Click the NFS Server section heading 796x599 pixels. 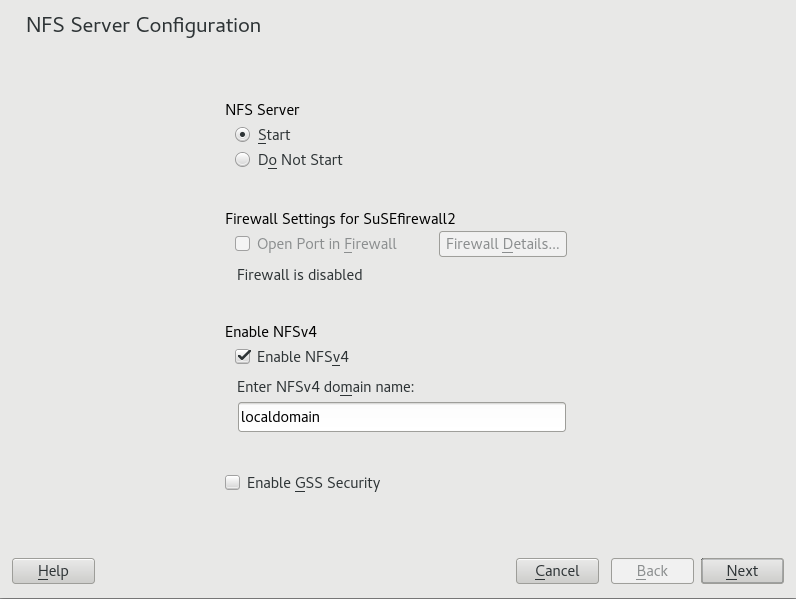tap(262, 110)
